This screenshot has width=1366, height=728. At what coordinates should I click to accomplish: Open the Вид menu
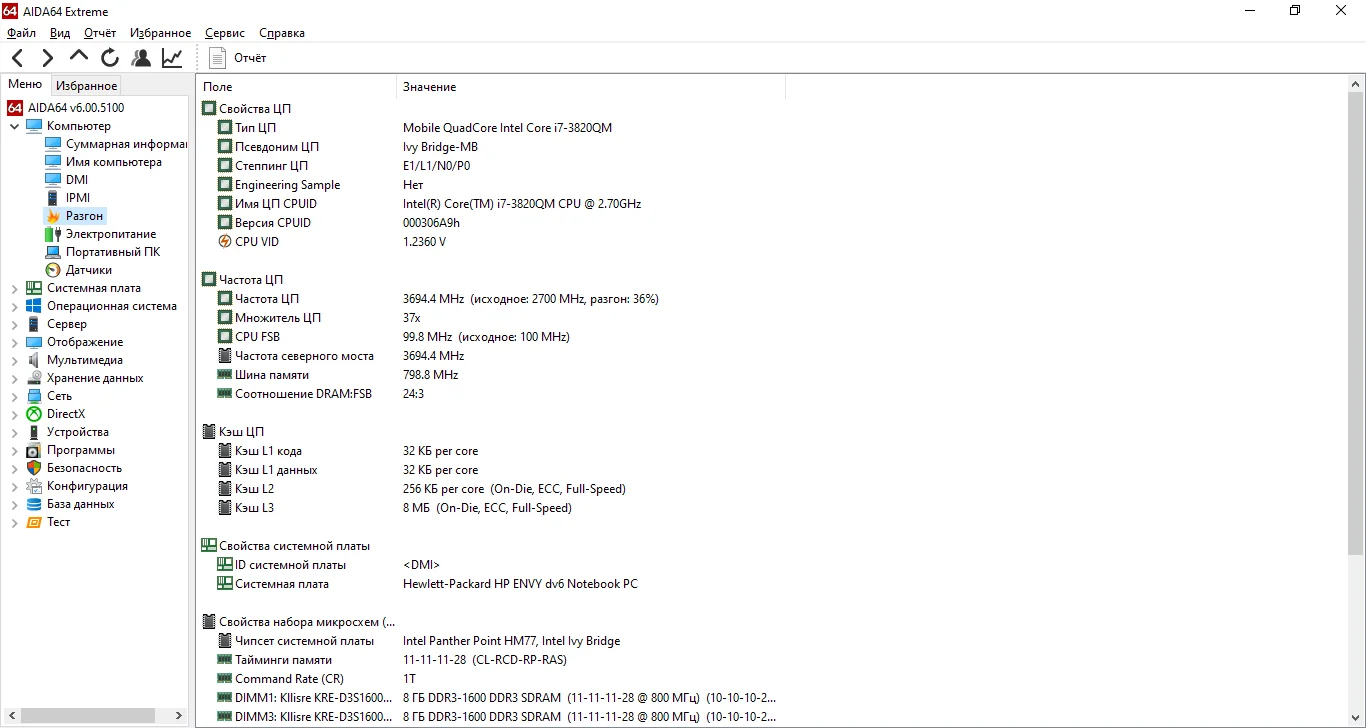[x=60, y=33]
